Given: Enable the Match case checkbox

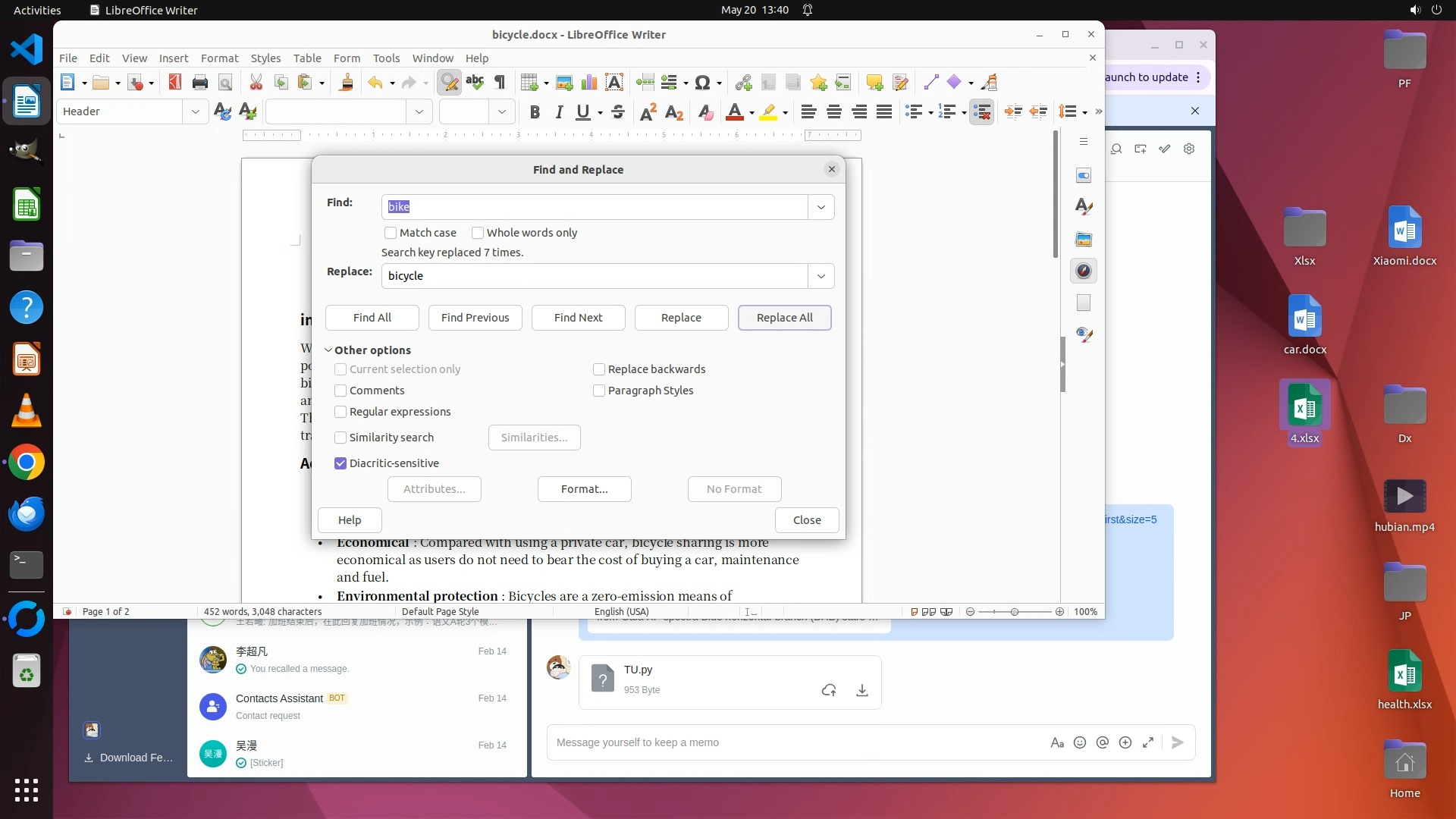Looking at the screenshot, I should pyautogui.click(x=391, y=233).
